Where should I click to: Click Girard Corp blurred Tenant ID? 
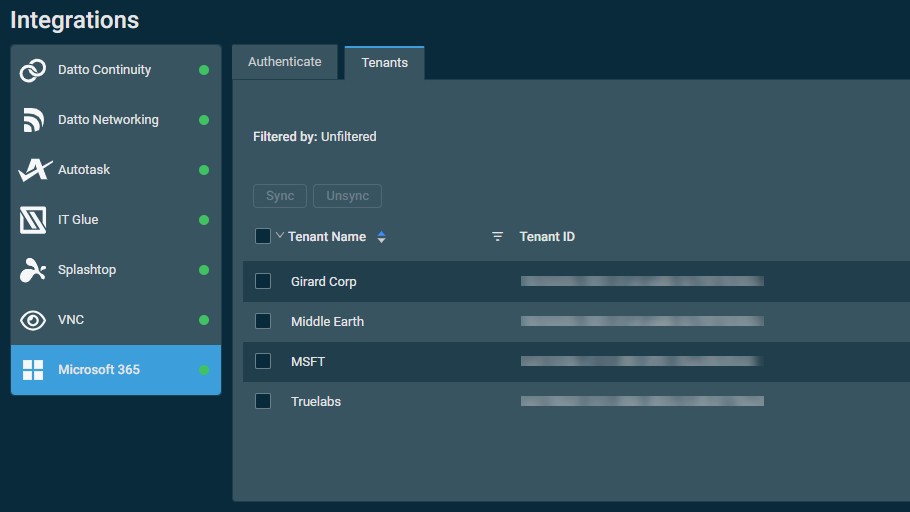tap(642, 281)
